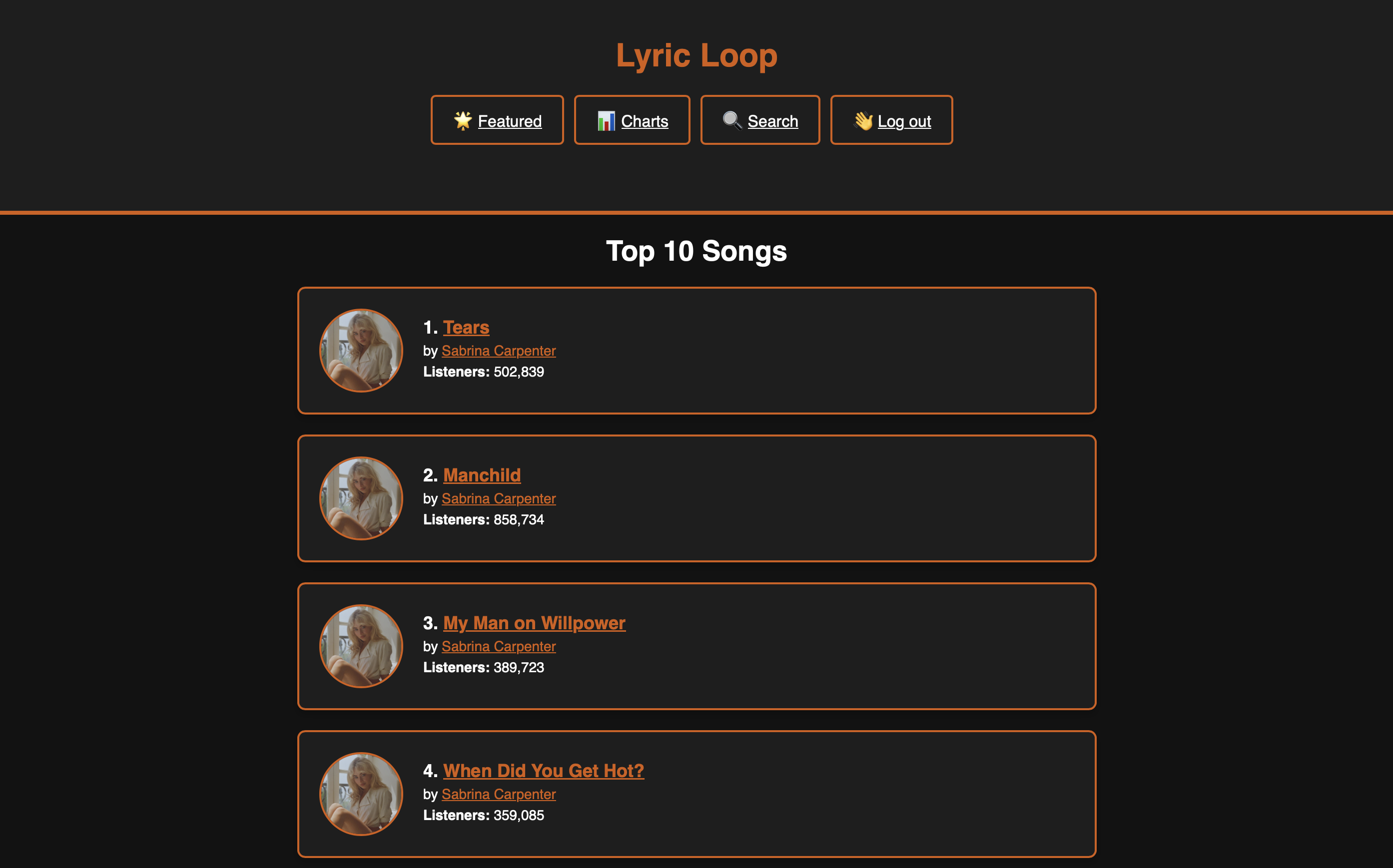1393x868 pixels.
Task: Open the Search page
Action: [772, 121]
